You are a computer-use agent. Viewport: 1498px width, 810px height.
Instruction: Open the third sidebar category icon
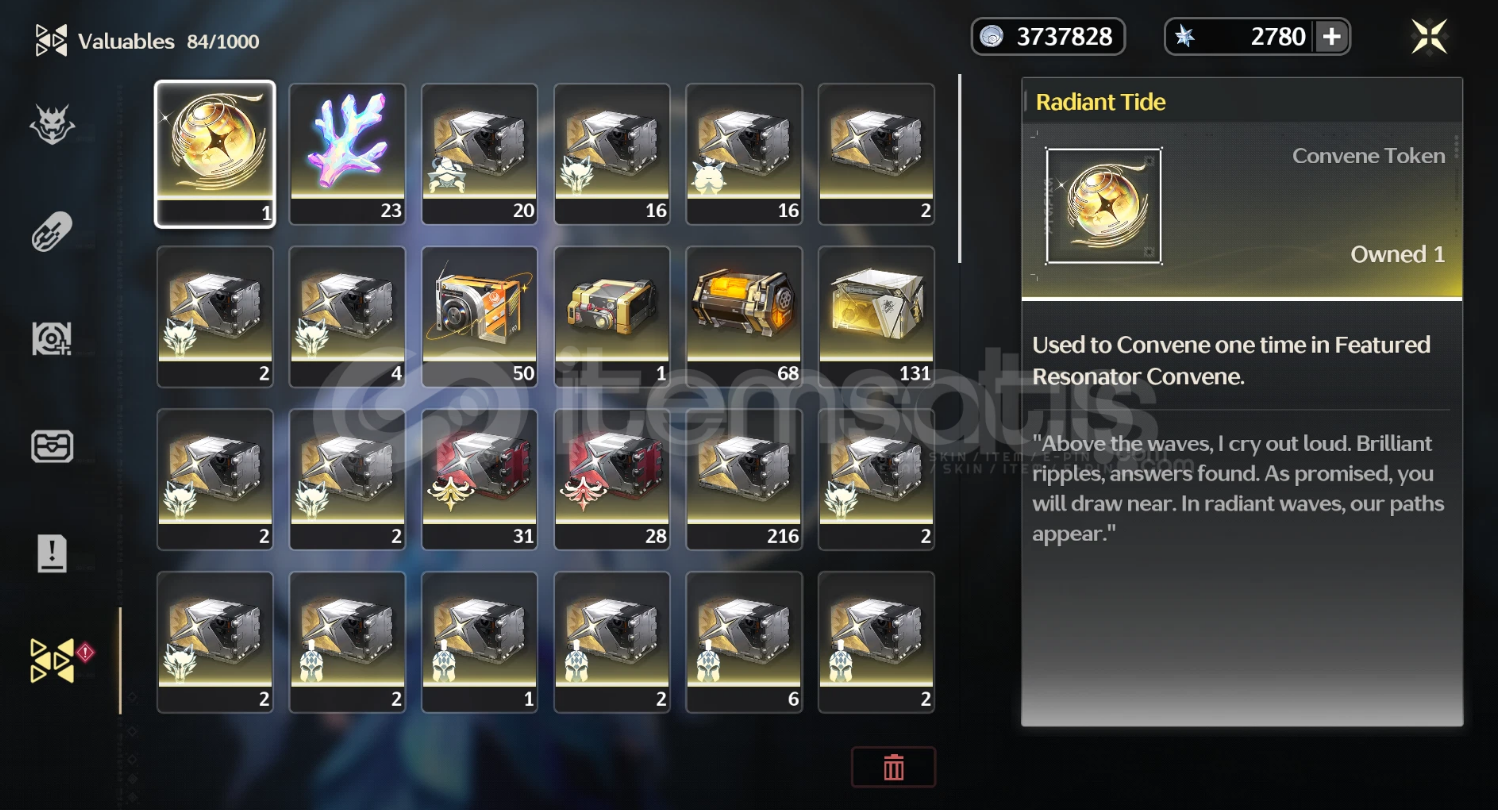point(52,339)
